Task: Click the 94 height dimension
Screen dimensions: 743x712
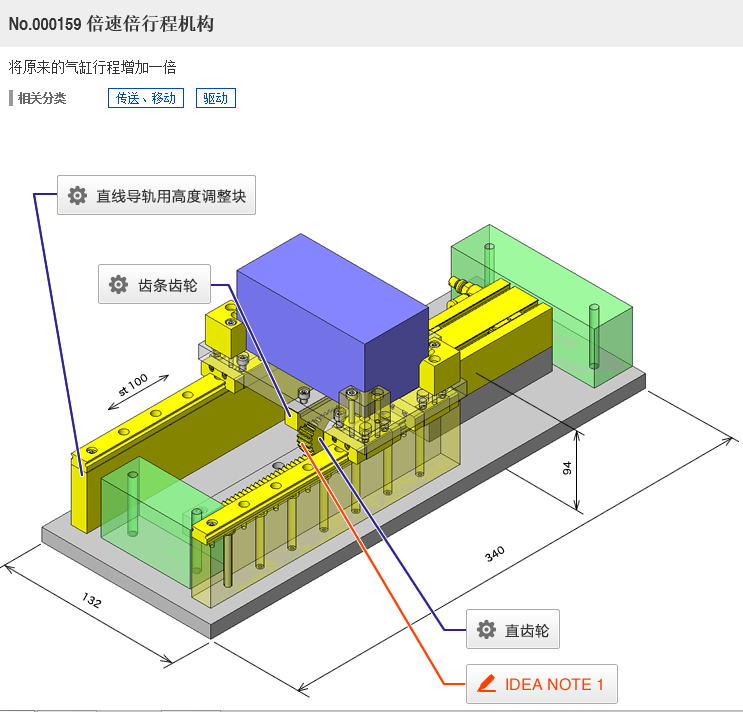Action: 567,468
